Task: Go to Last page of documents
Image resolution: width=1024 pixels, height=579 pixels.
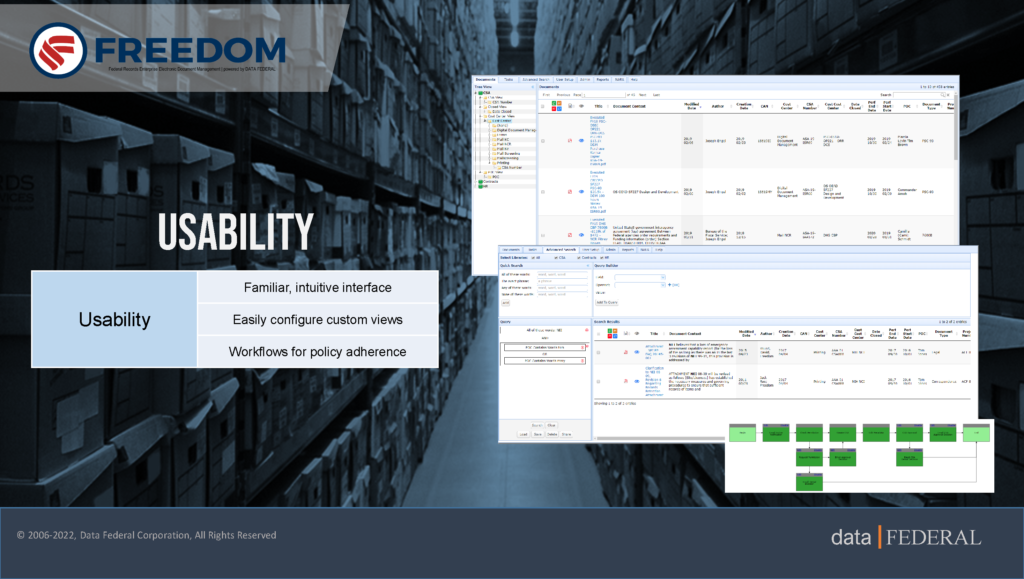Action: click(x=656, y=95)
